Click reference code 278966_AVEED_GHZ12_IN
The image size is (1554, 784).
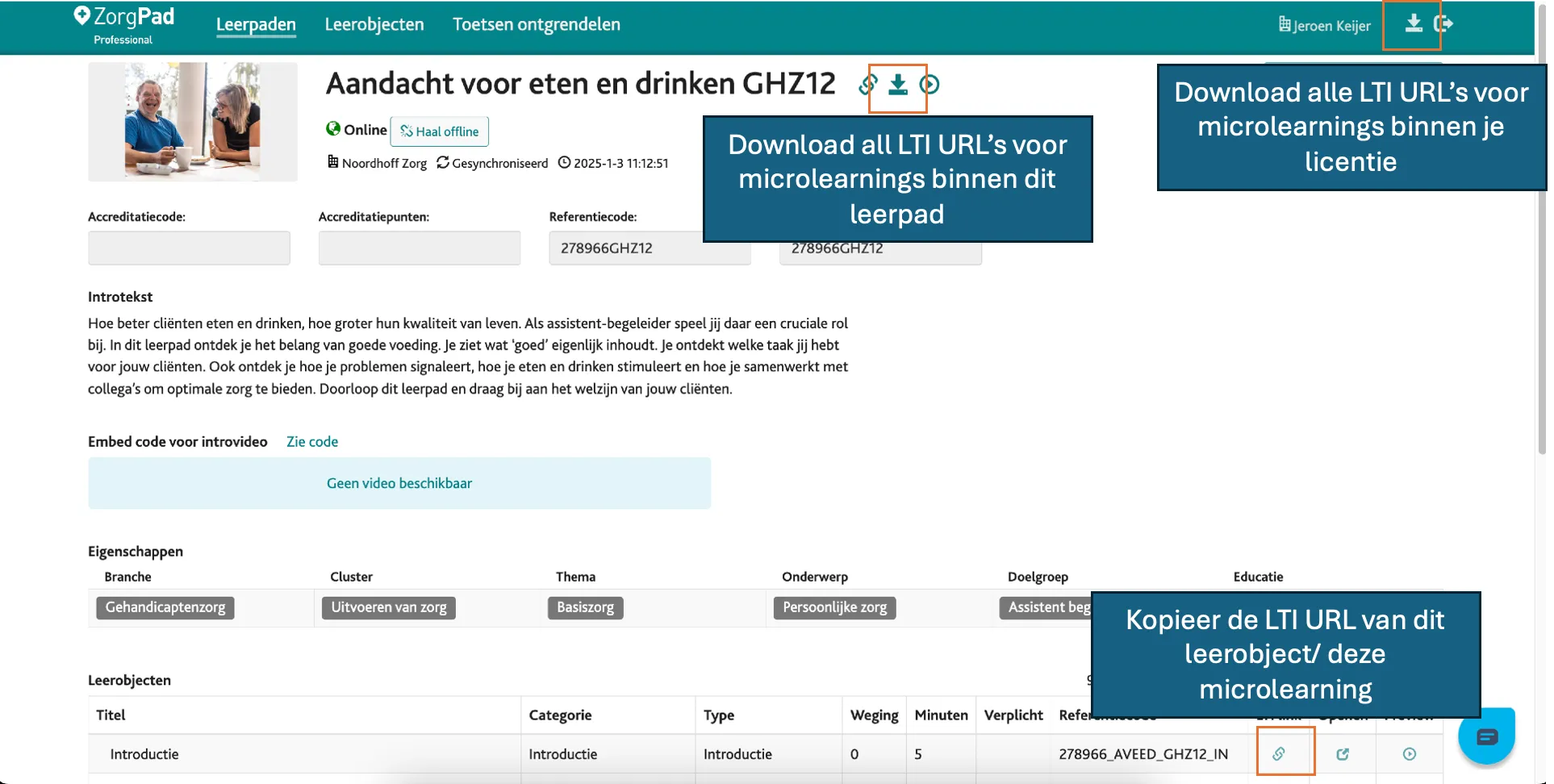tap(1143, 754)
